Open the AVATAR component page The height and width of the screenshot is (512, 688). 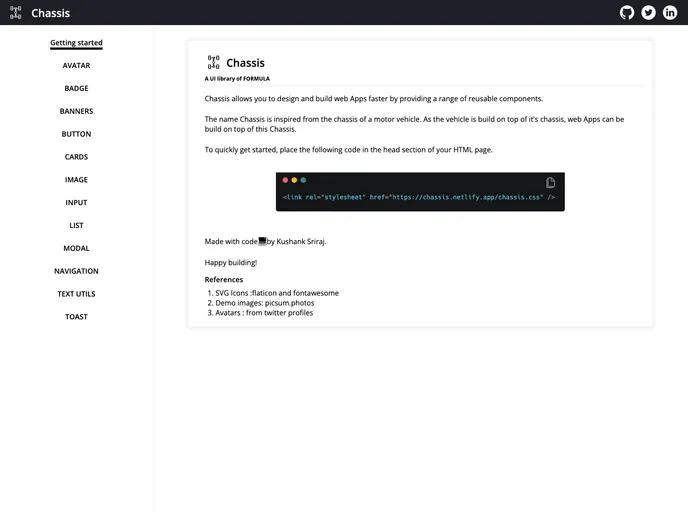[76, 66]
